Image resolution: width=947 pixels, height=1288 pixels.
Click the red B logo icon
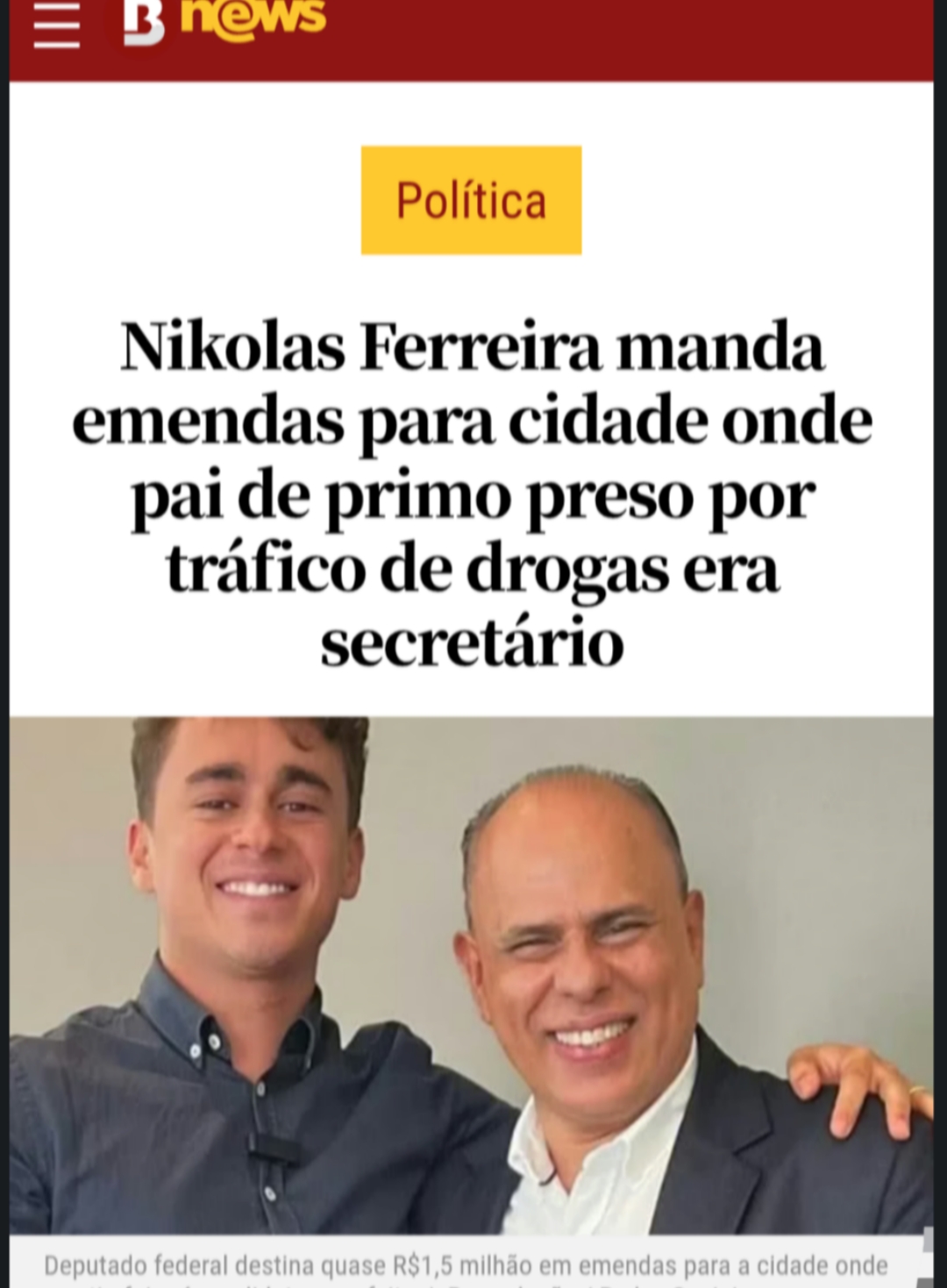[x=144, y=21]
